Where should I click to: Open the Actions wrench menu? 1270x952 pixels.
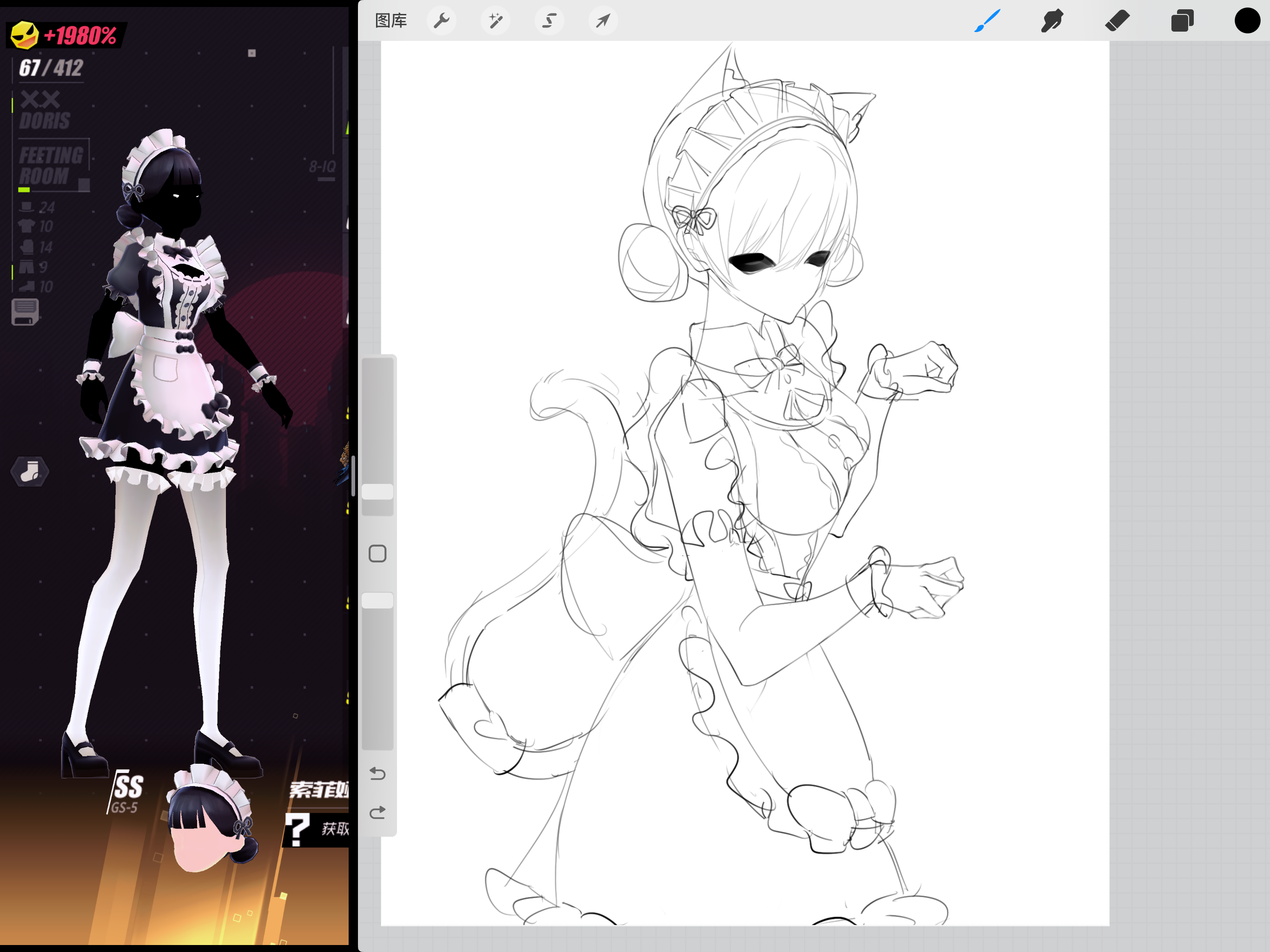(442, 20)
